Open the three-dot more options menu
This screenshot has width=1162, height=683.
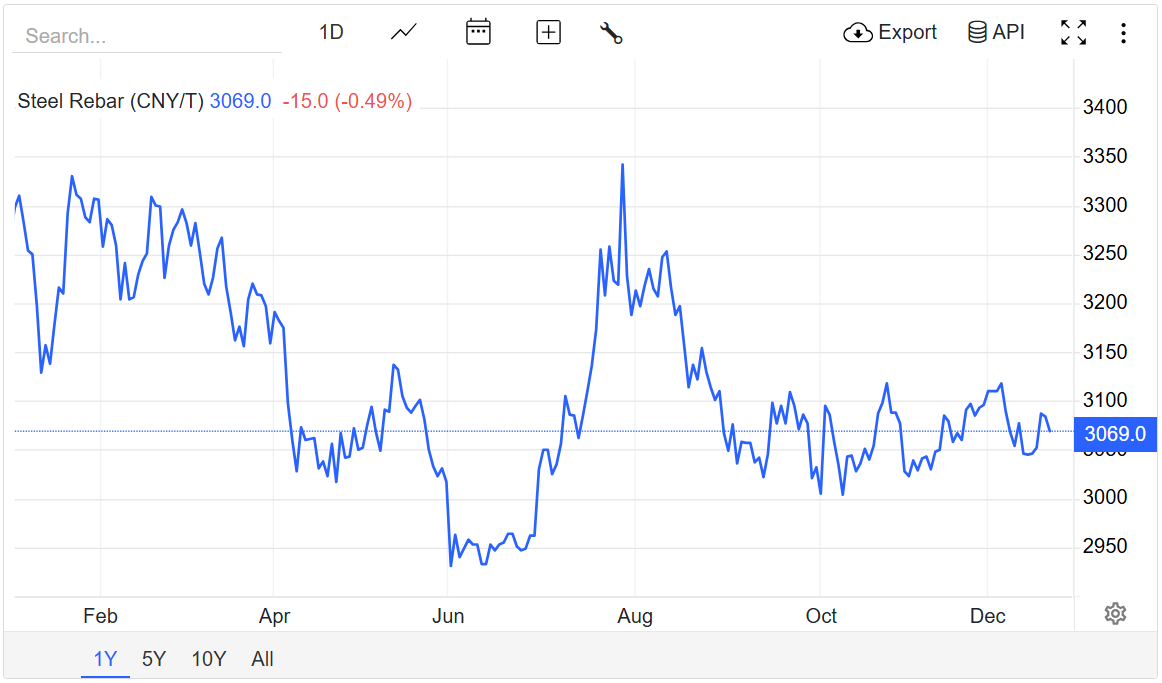[1123, 33]
